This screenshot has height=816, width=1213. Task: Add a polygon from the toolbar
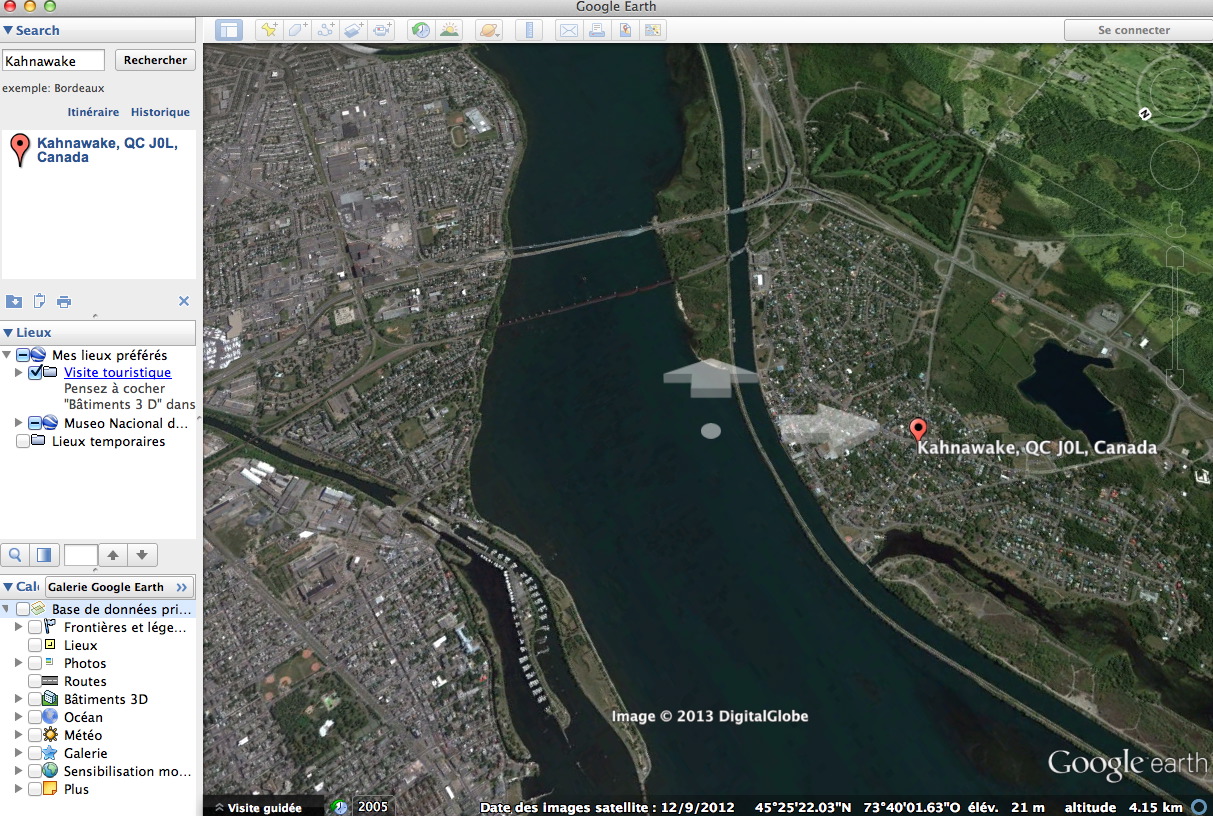[298, 30]
